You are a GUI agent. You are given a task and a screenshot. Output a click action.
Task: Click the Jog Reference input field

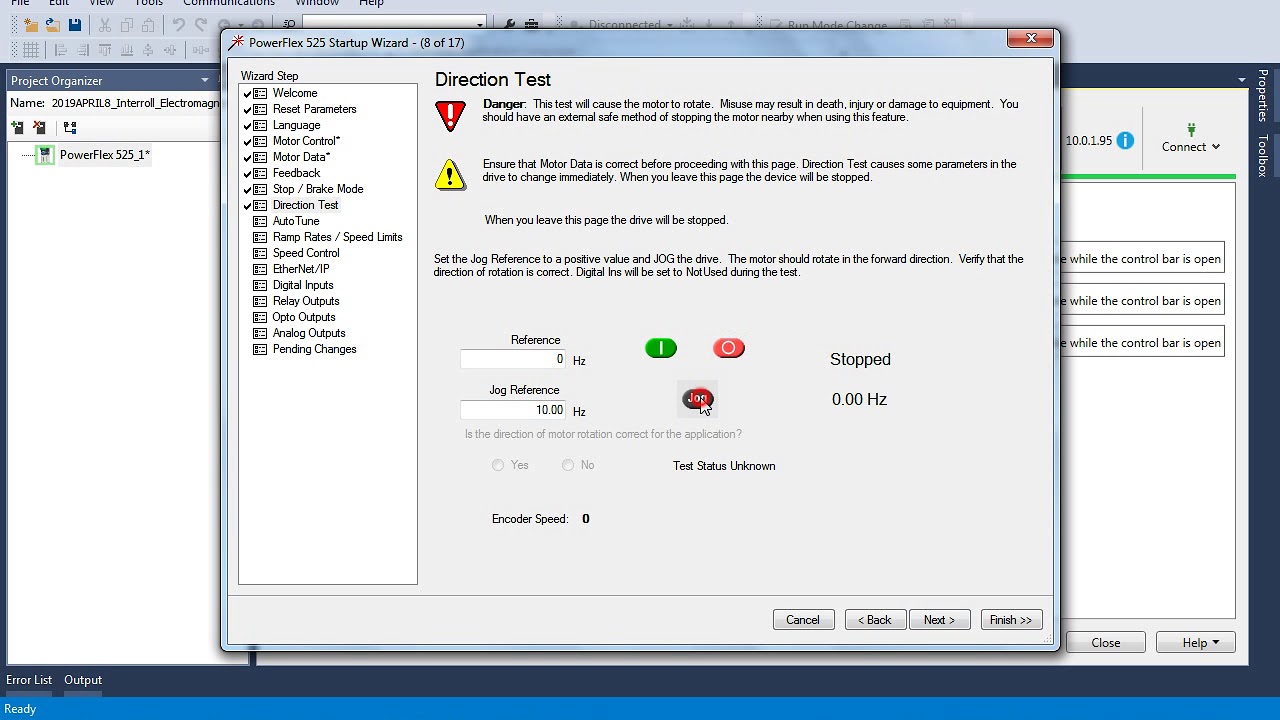(x=514, y=410)
